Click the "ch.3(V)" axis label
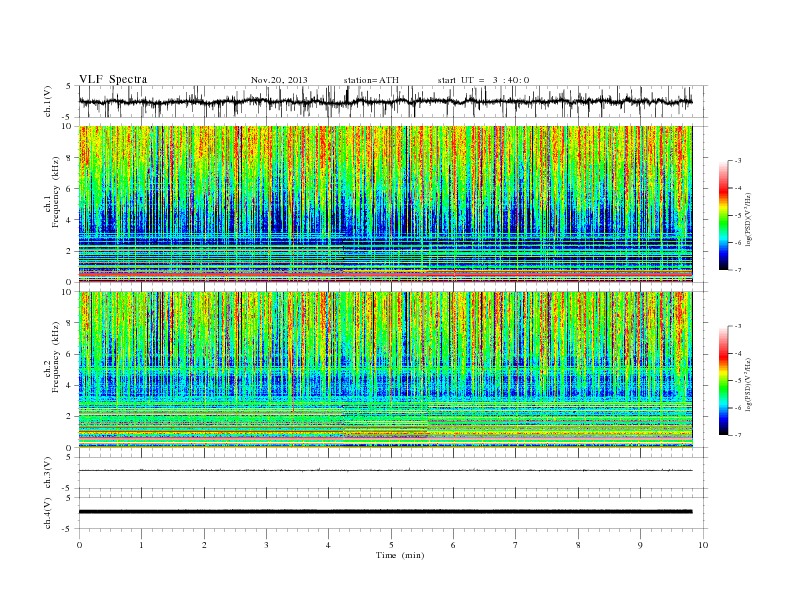Screen dimensions: 792x612 48,473
